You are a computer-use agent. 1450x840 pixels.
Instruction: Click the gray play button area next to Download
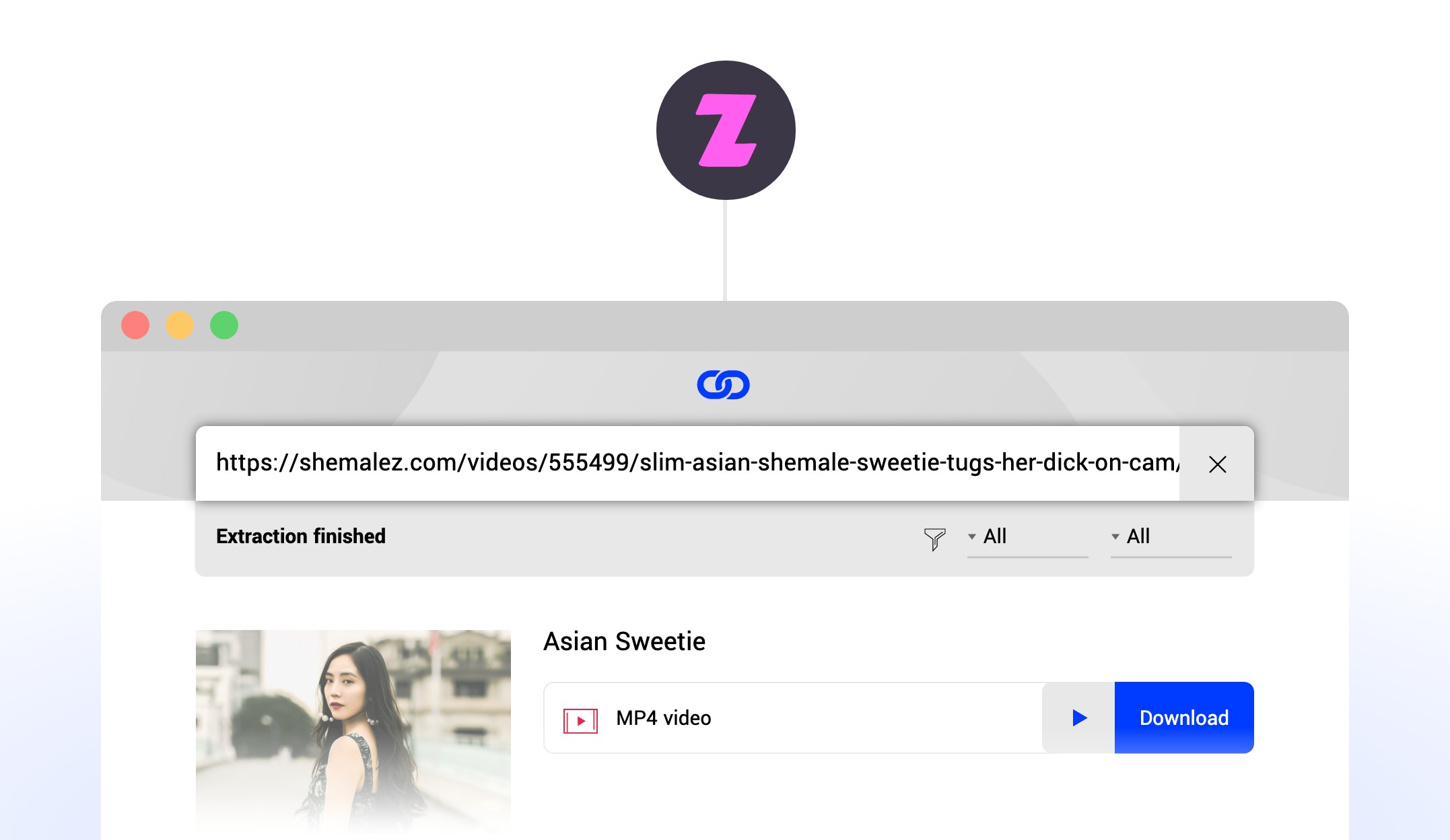(x=1078, y=717)
